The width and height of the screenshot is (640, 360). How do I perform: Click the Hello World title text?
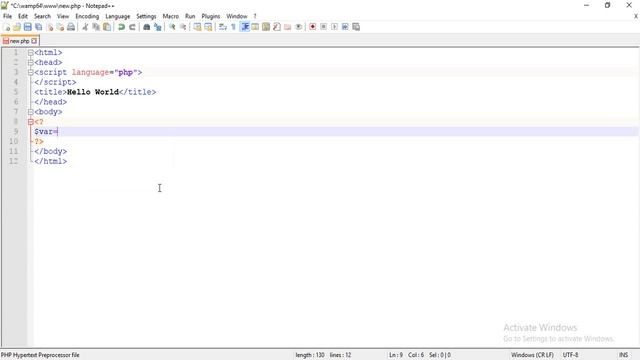point(93,92)
